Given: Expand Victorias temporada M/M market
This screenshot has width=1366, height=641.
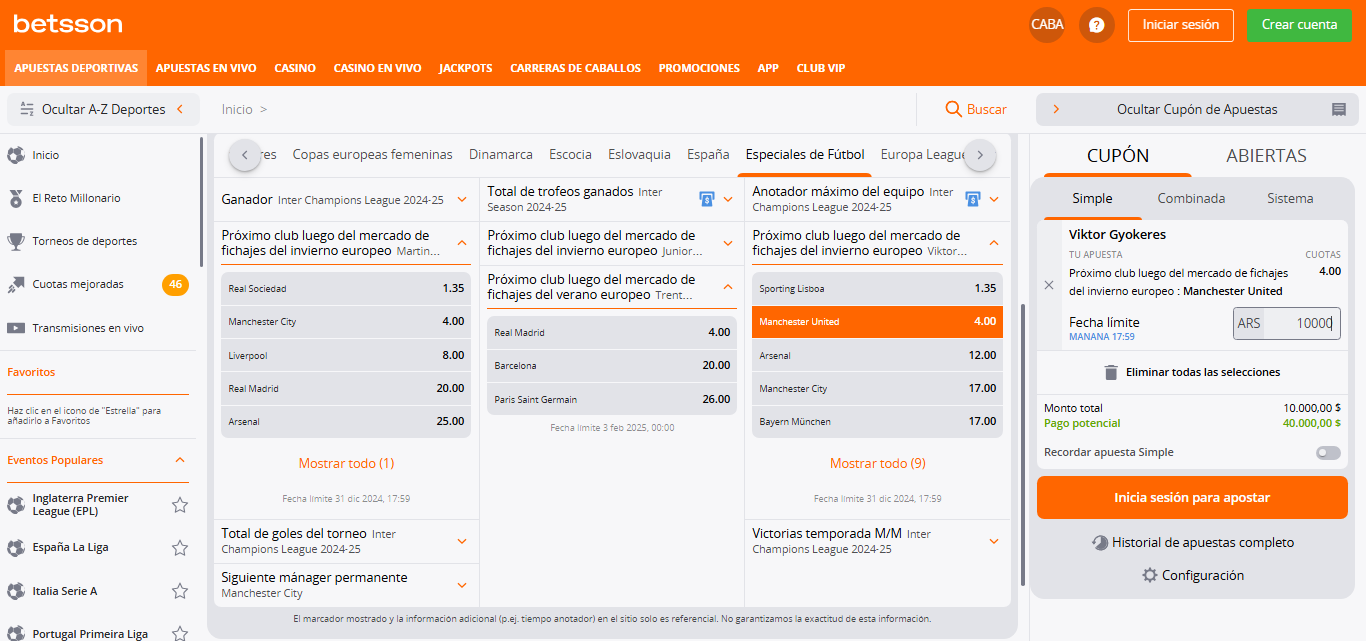Looking at the screenshot, I should (994, 541).
